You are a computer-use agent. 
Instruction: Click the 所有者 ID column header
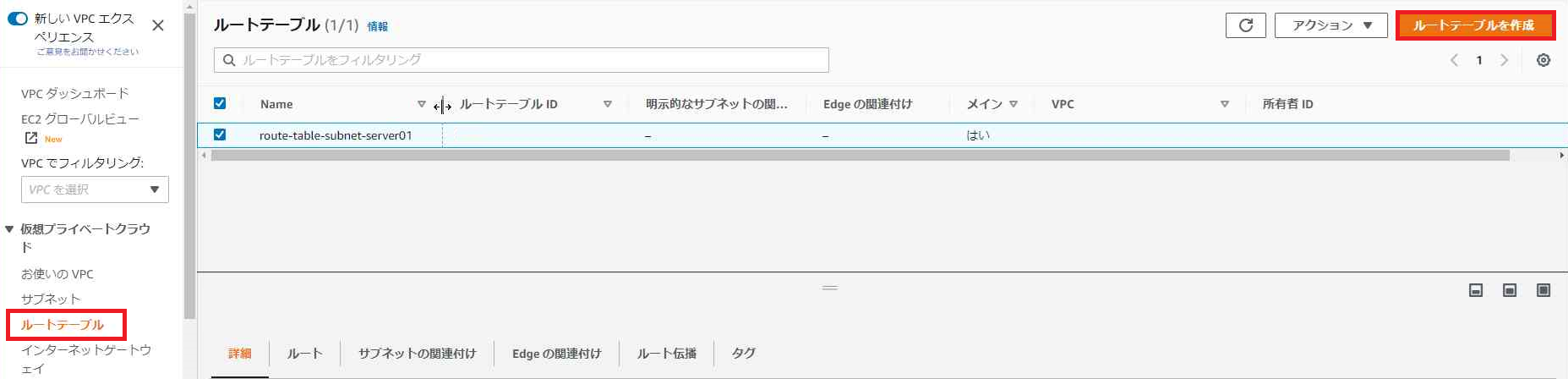[x=1288, y=104]
